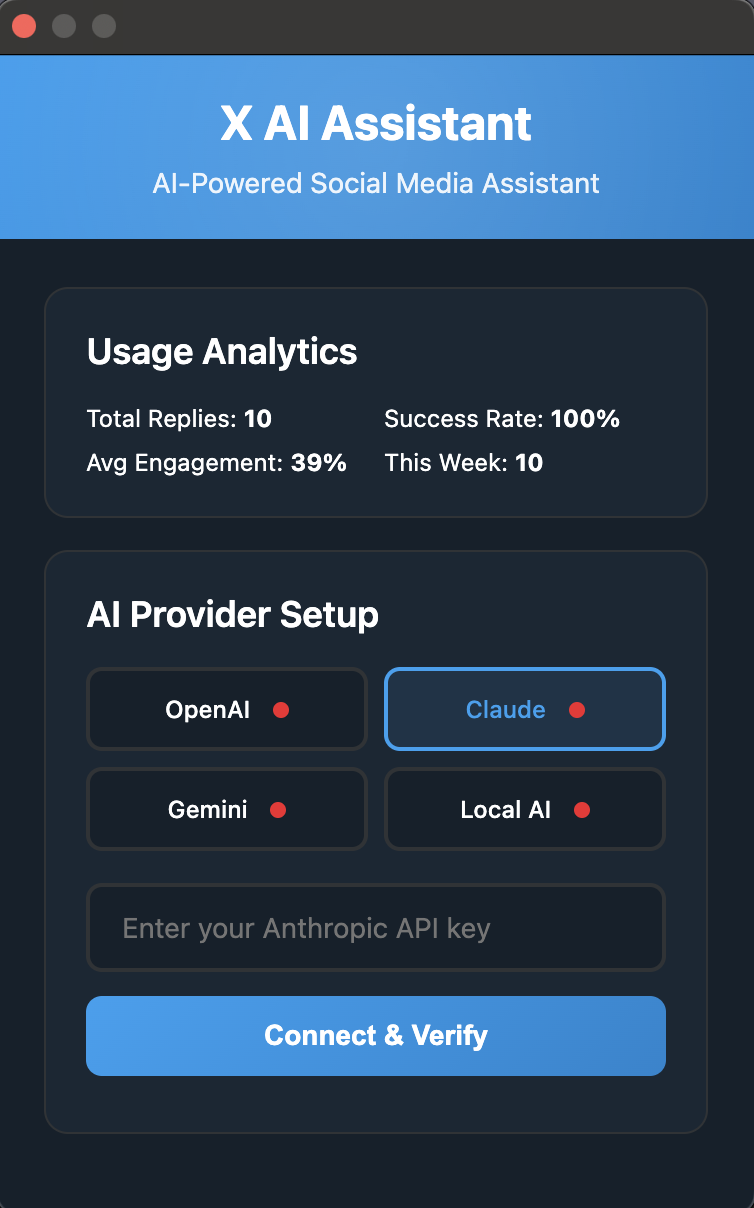The image size is (754, 1208).
Task: Click the Success Rate value of 100%
Action: [502, 419]
